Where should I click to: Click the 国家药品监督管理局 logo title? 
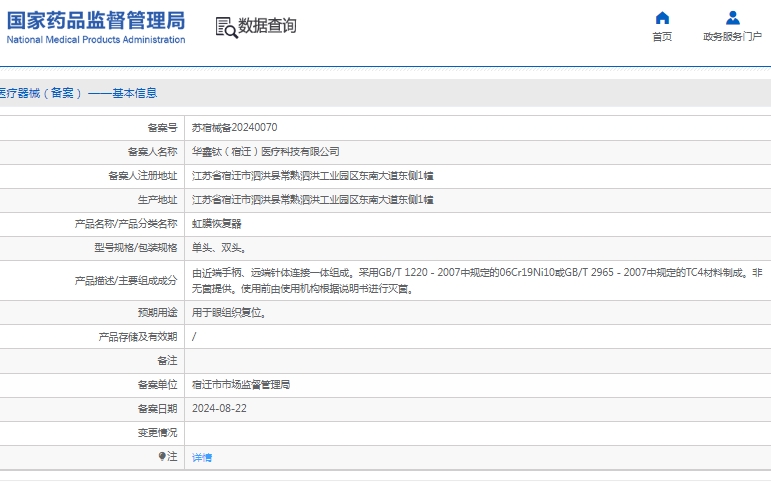pos(96,21)
